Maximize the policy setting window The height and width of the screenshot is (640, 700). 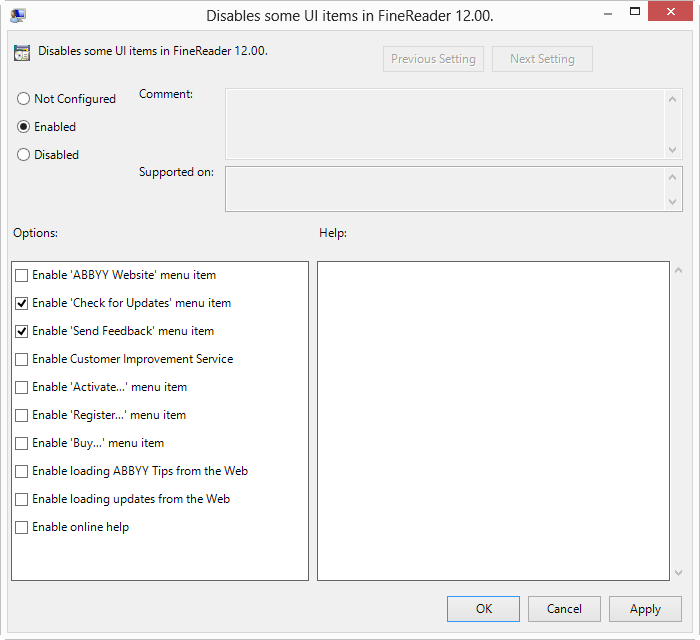click(635, 12)
